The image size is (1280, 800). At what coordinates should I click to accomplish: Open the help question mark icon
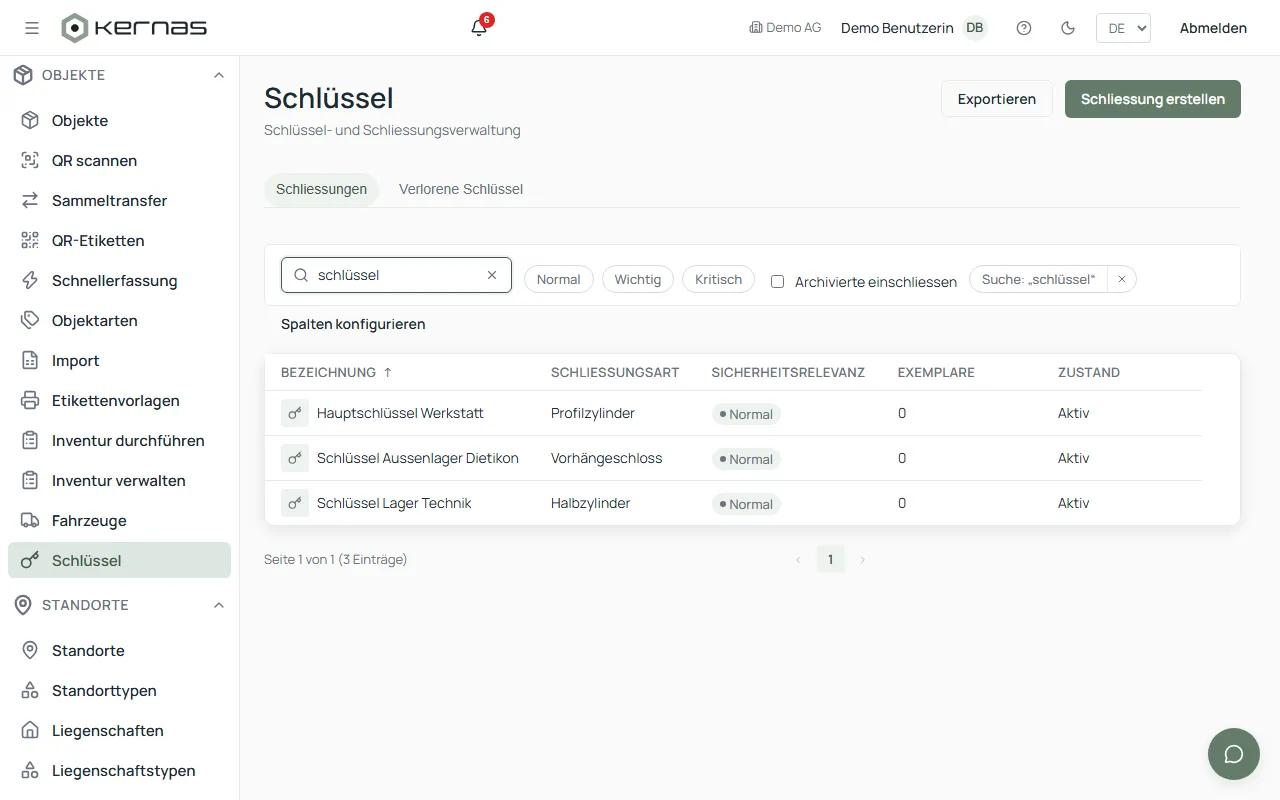(x=1024, y=28)
